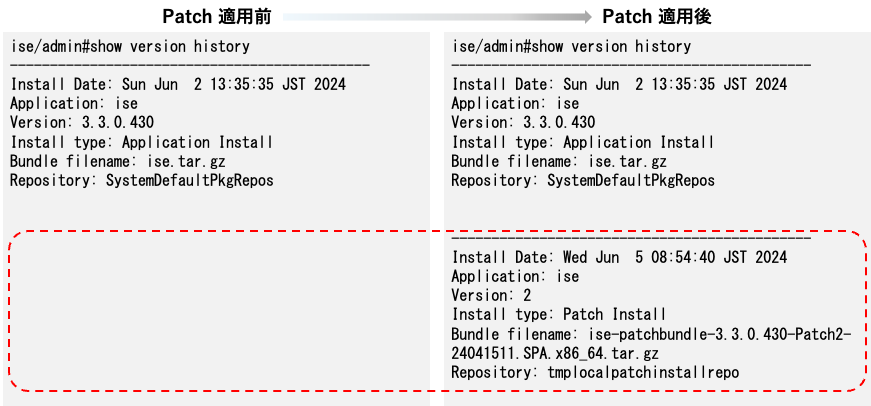The height and width of the screenshot is (406, 871).
Task: Click "Application: ise" under Sun Jun 2 in post-patch panel
Action: (515, 103)
